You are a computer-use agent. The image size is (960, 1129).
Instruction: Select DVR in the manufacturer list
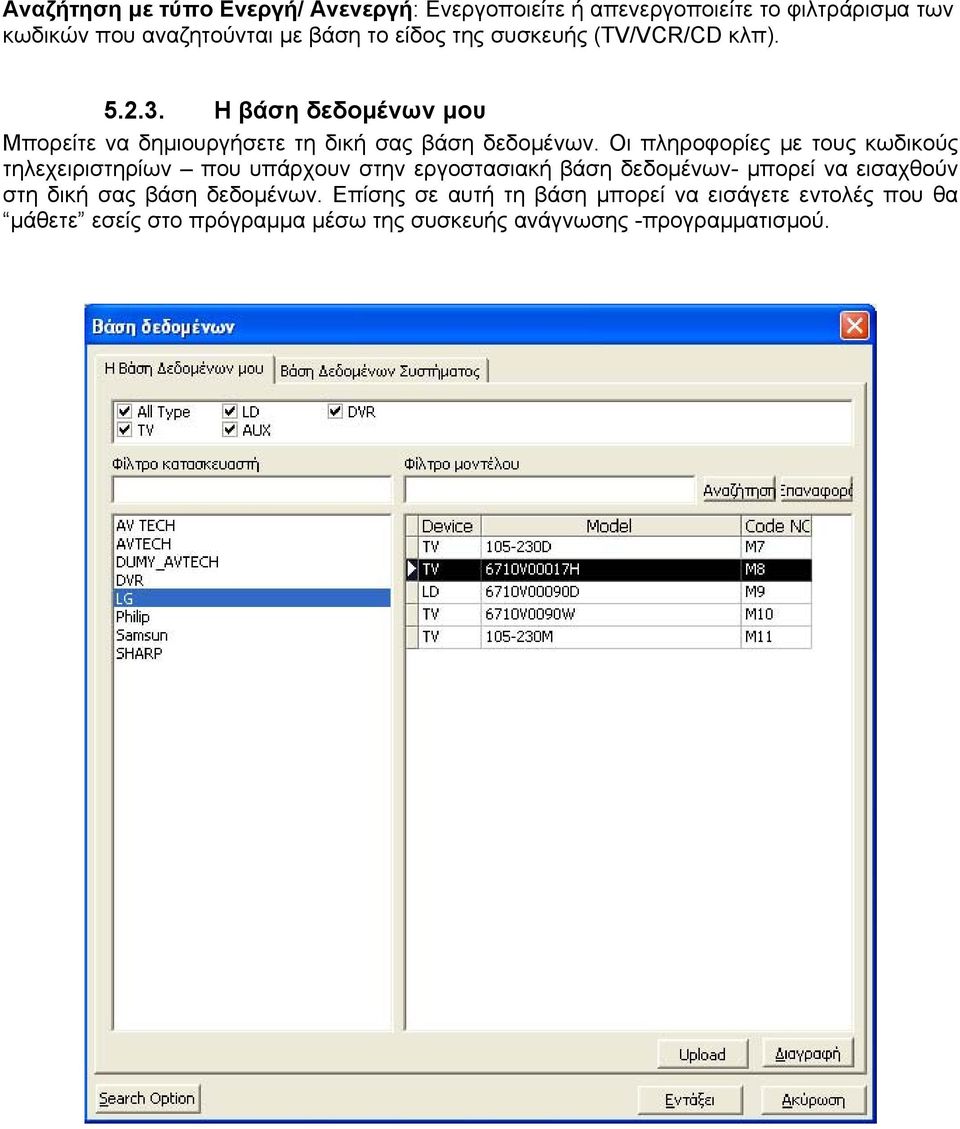252,580
